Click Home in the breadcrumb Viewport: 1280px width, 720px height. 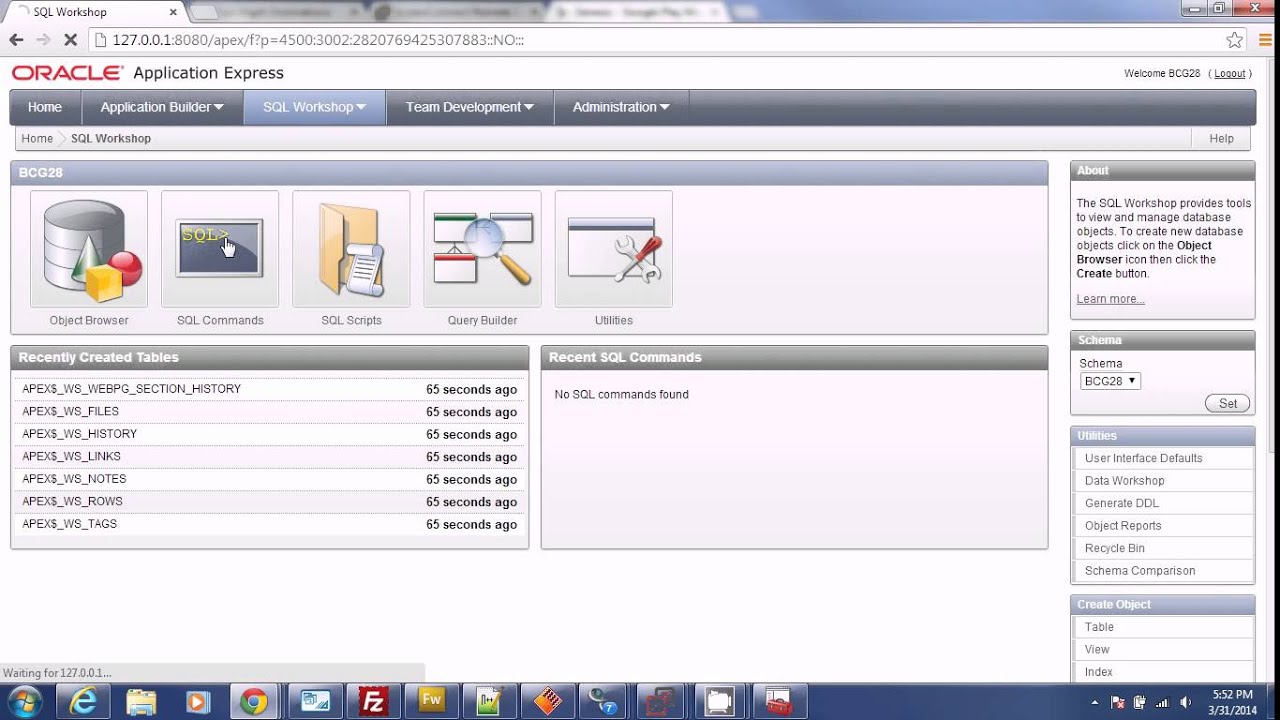click(x=37, y=138)
